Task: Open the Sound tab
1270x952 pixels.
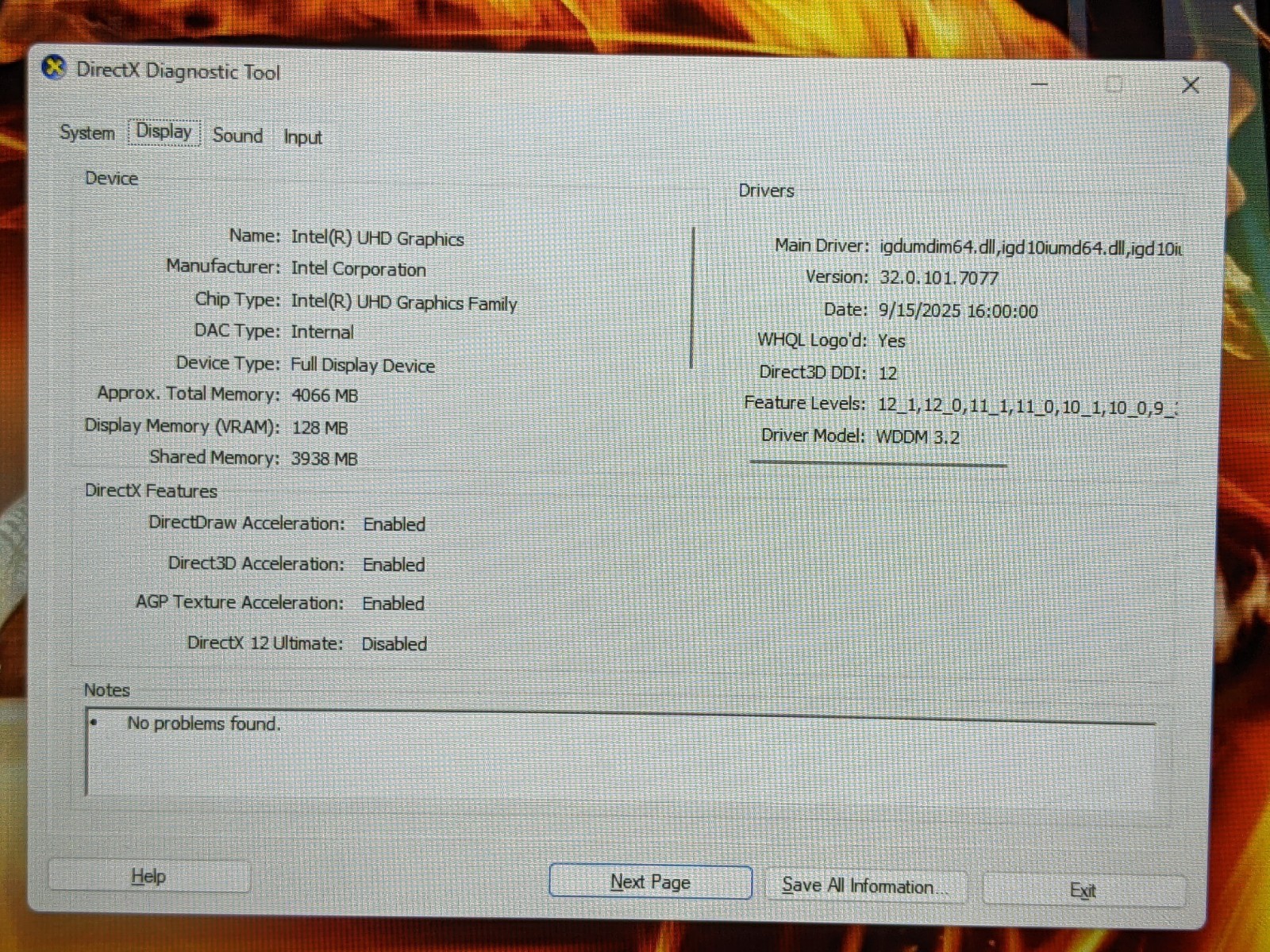Action: pyautogui.click(x=237, y=136)
